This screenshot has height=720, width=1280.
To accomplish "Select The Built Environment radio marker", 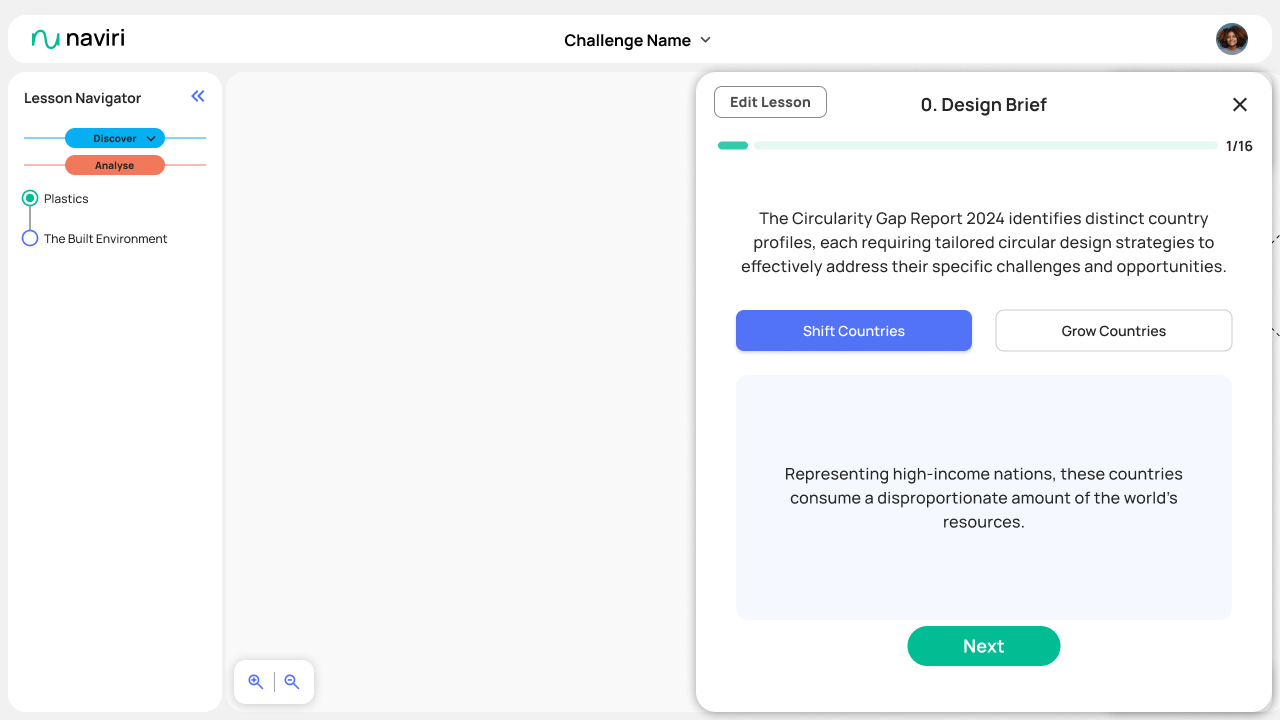I will point(30,238).
